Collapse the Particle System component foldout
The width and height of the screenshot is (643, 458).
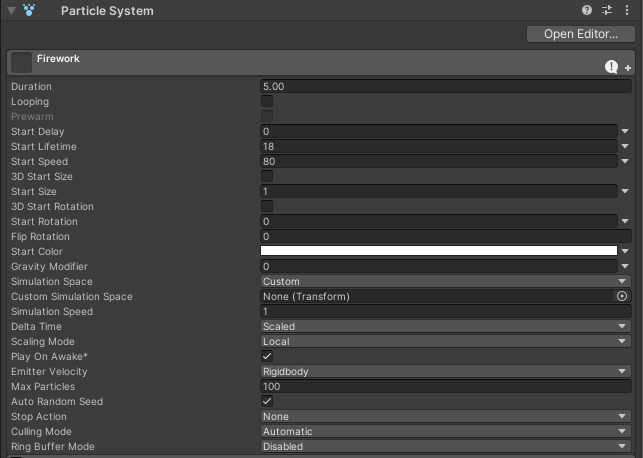[11, 11]
